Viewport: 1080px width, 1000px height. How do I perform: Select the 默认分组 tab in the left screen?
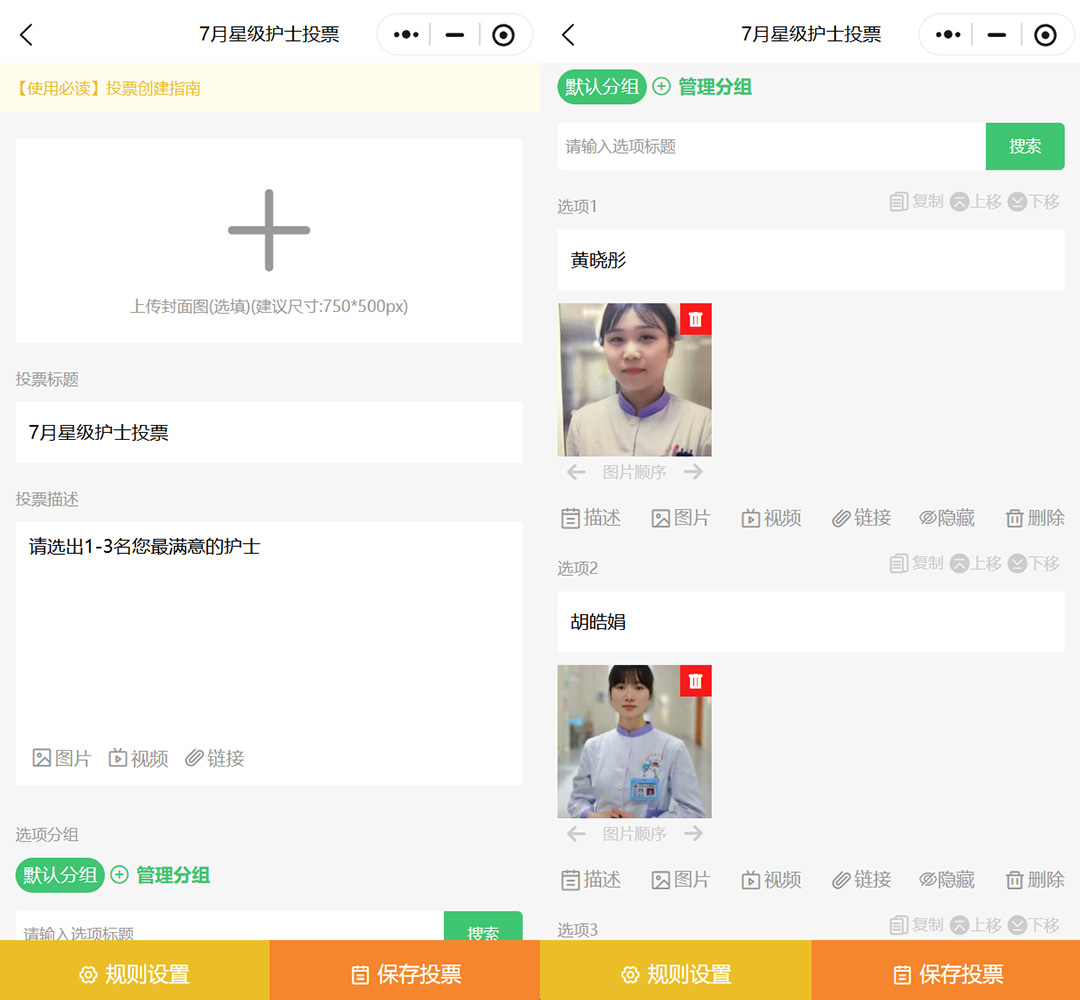click(60, 875)
